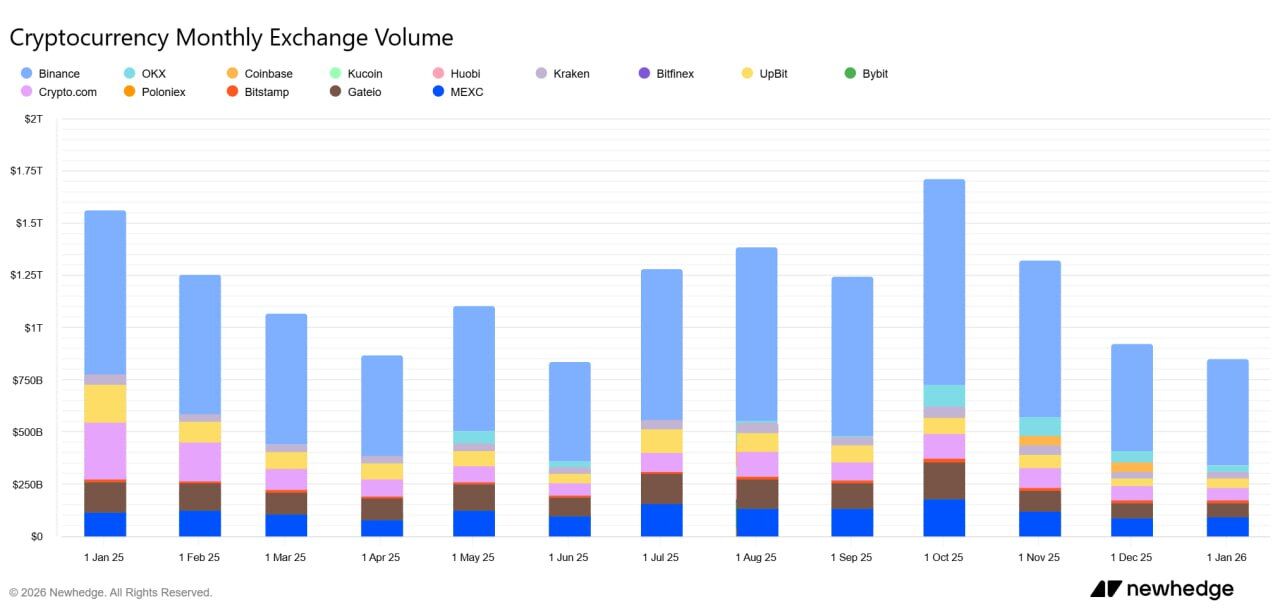Screen dimensions: 1280x616
Task: Select MEXC segment in 1 Jul 25 bar
Action: coord(661,520)
